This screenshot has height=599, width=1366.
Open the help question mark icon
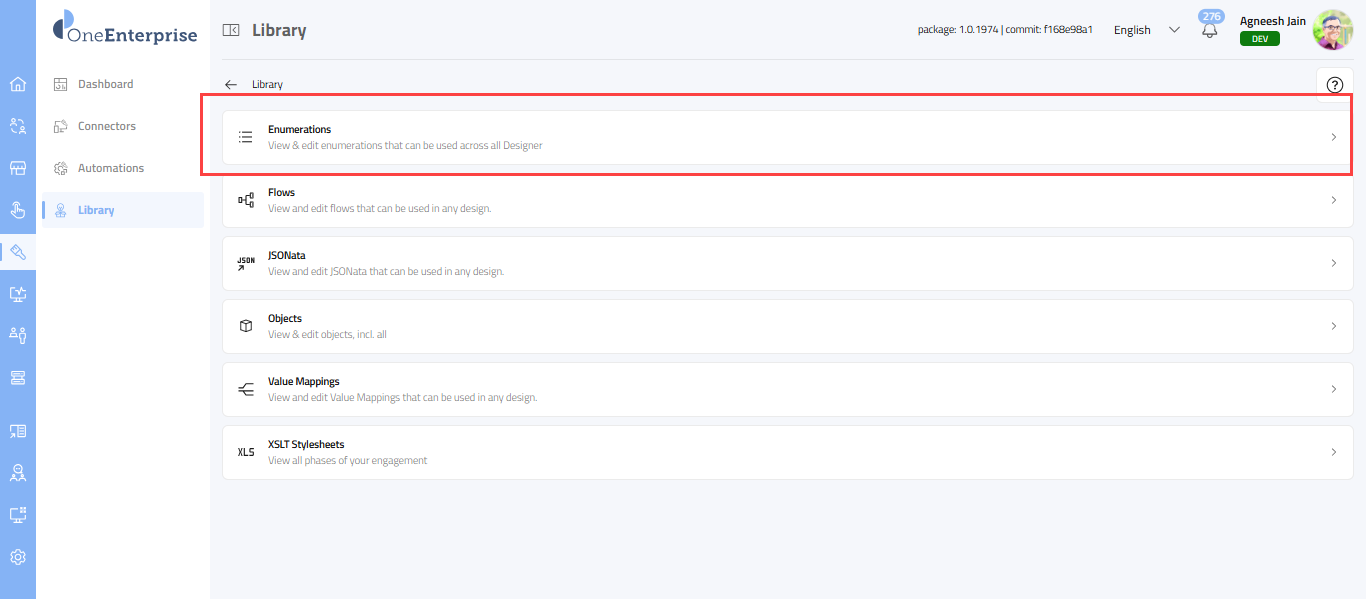pos(1334,85)
